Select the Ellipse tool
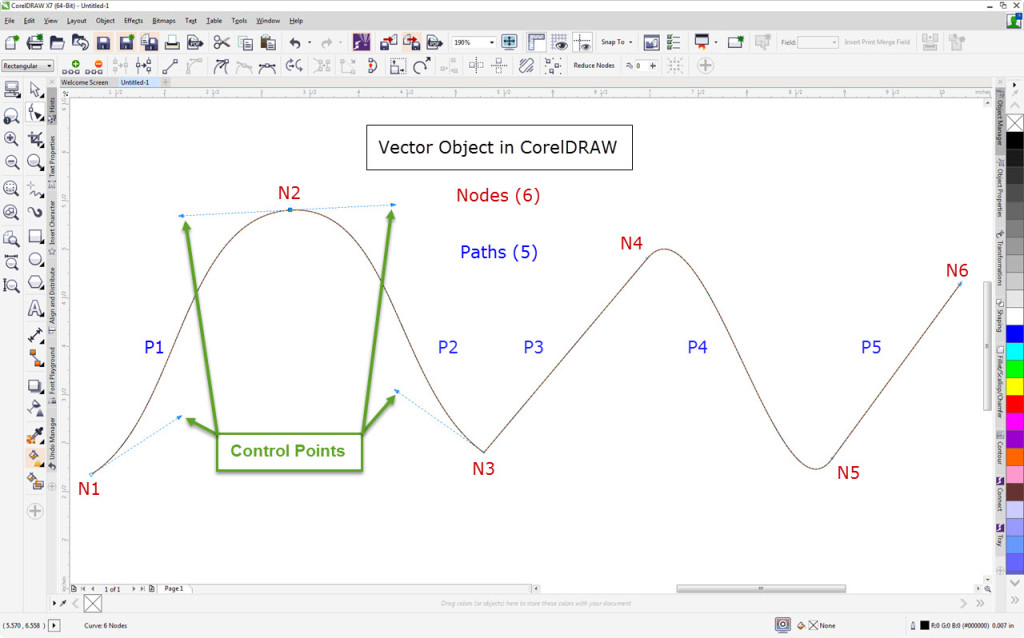Image resolution: width=1024 pixels, height=638 pixels. click(x=35, y=260)
